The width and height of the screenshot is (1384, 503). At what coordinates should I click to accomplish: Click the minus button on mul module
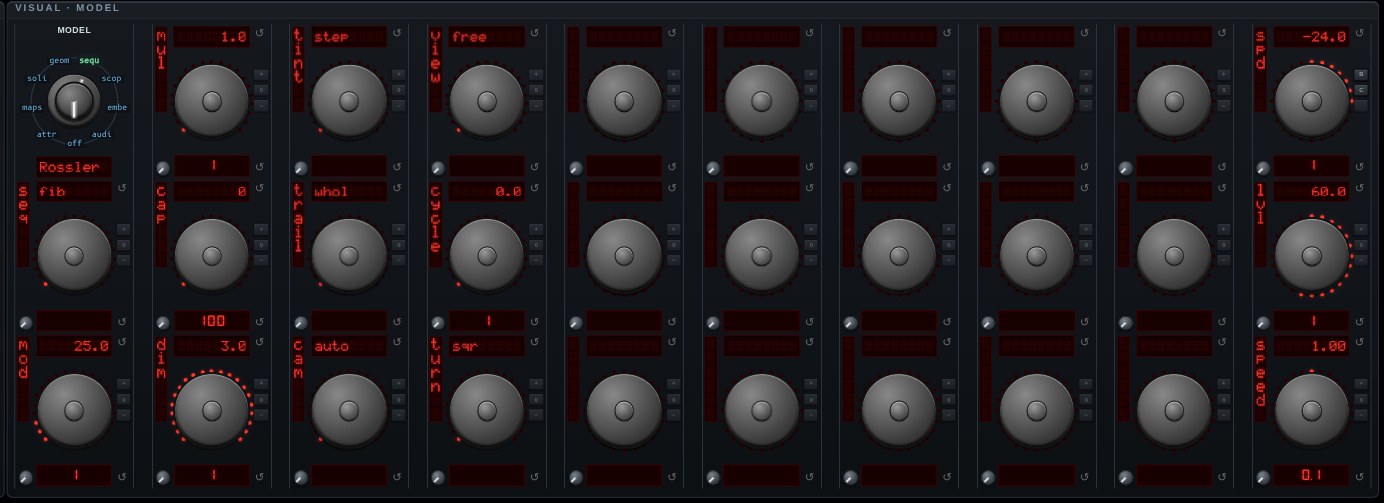click(x=260, y=104)
